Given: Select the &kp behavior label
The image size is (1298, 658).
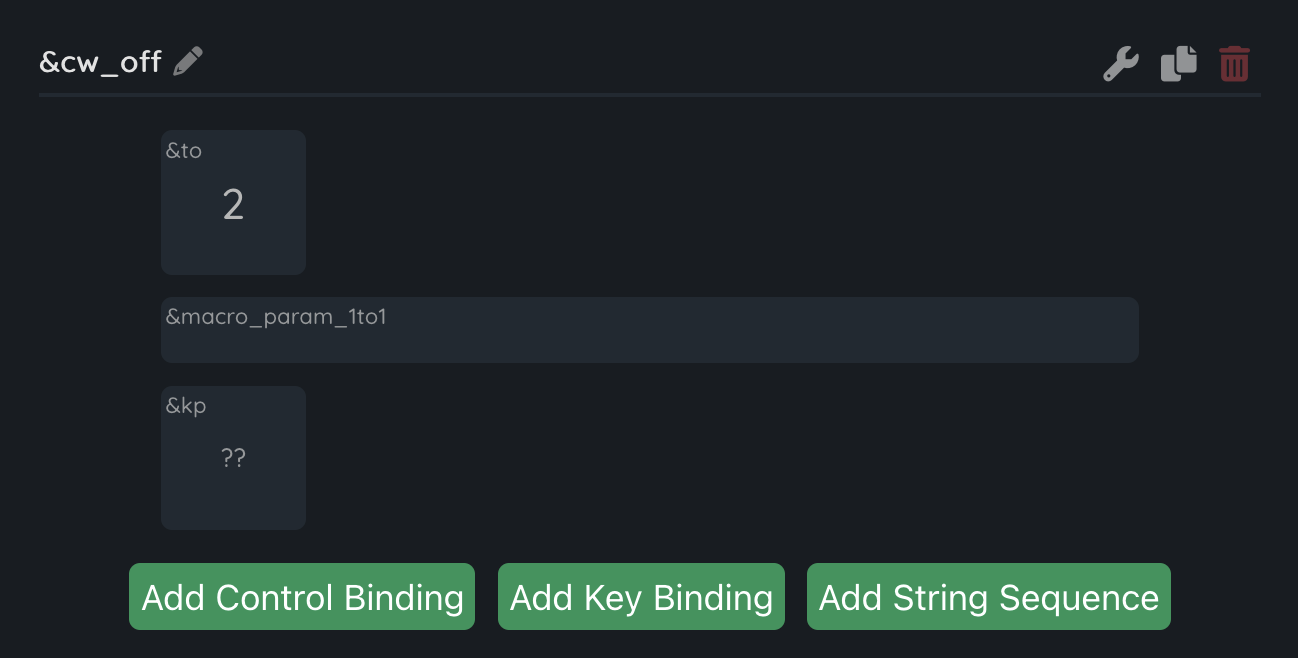Looking at the screenshot, I should (x=186, y=406).
